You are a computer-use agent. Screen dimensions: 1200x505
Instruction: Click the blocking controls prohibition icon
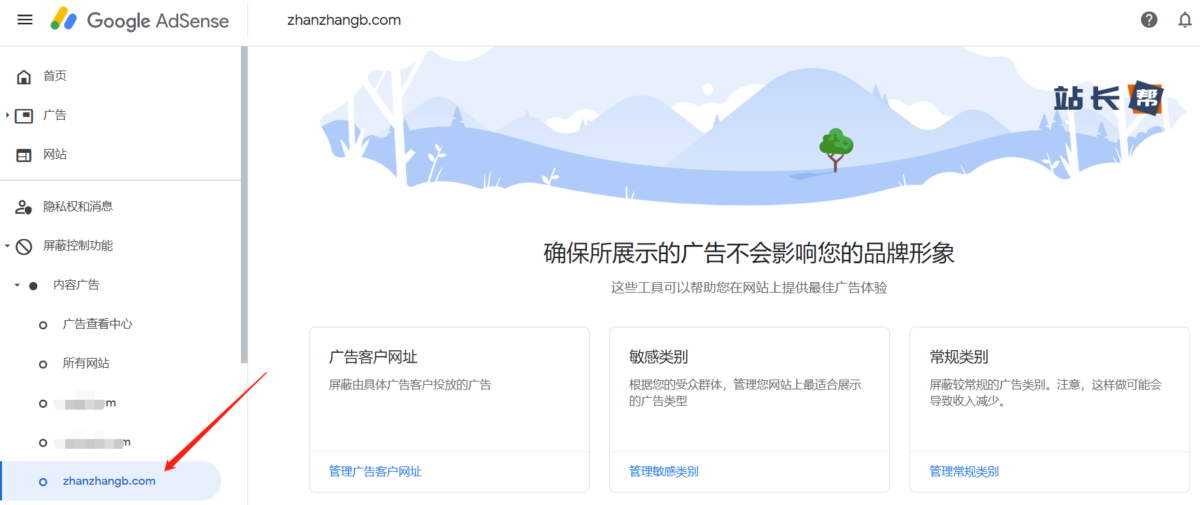[x=24, y=246]
